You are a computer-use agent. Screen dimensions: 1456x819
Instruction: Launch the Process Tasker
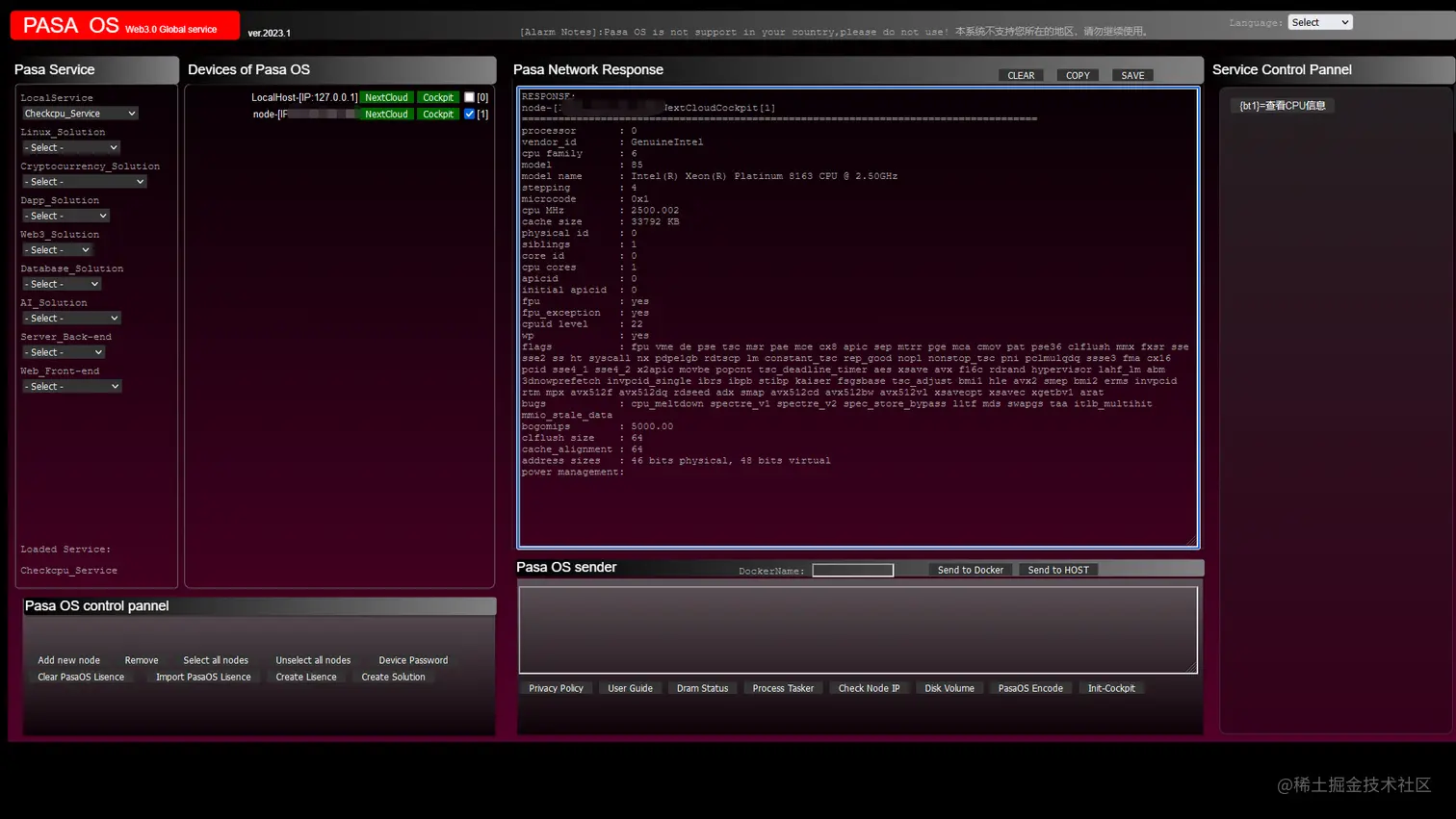(x=783, y=688)
